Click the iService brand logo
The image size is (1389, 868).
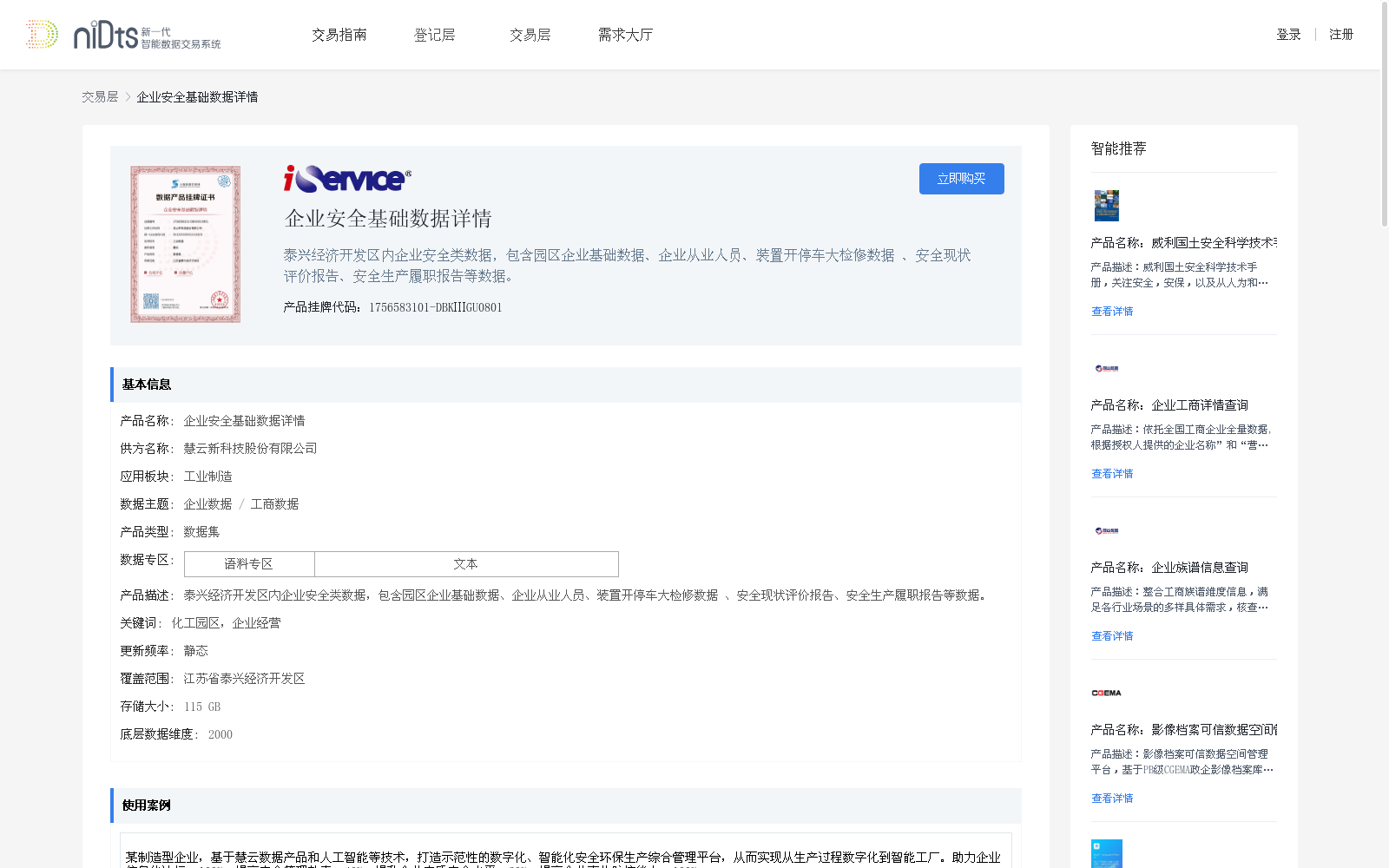tap(347, 178)
